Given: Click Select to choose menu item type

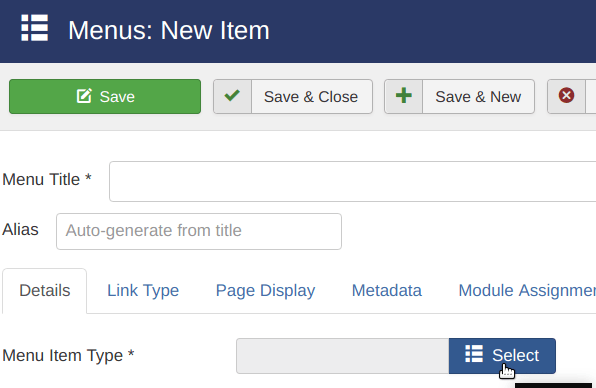Looking at the screenshot, I should click(x=502, y=356).
